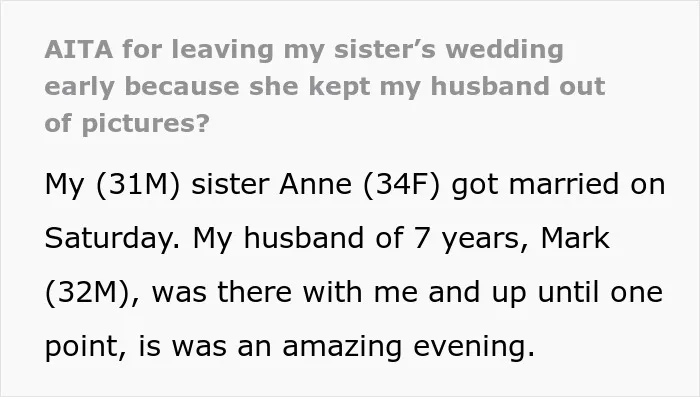
Task: Click "sister" in the black body text
Action: point(230,184)
